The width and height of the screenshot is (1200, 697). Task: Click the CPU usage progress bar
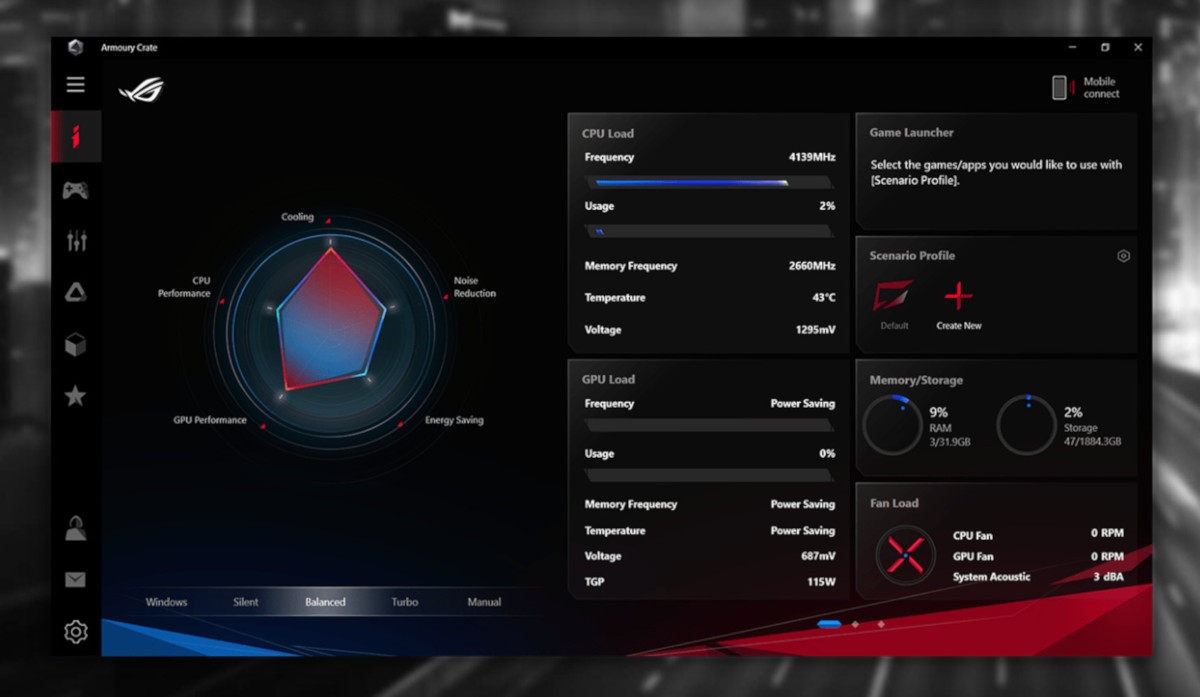[708, 231]
